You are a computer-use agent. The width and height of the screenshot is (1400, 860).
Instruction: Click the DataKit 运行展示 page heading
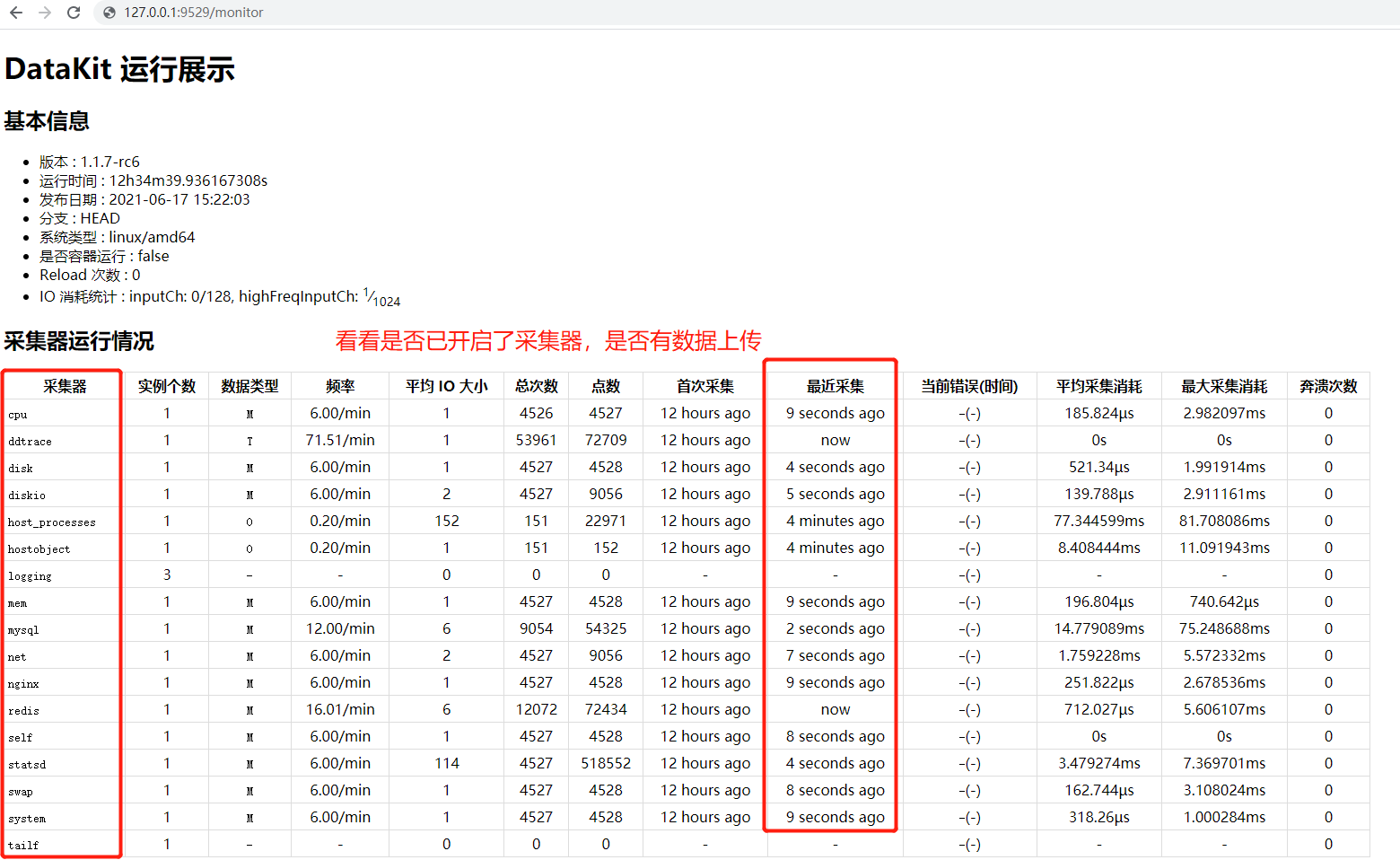(119, 69)
